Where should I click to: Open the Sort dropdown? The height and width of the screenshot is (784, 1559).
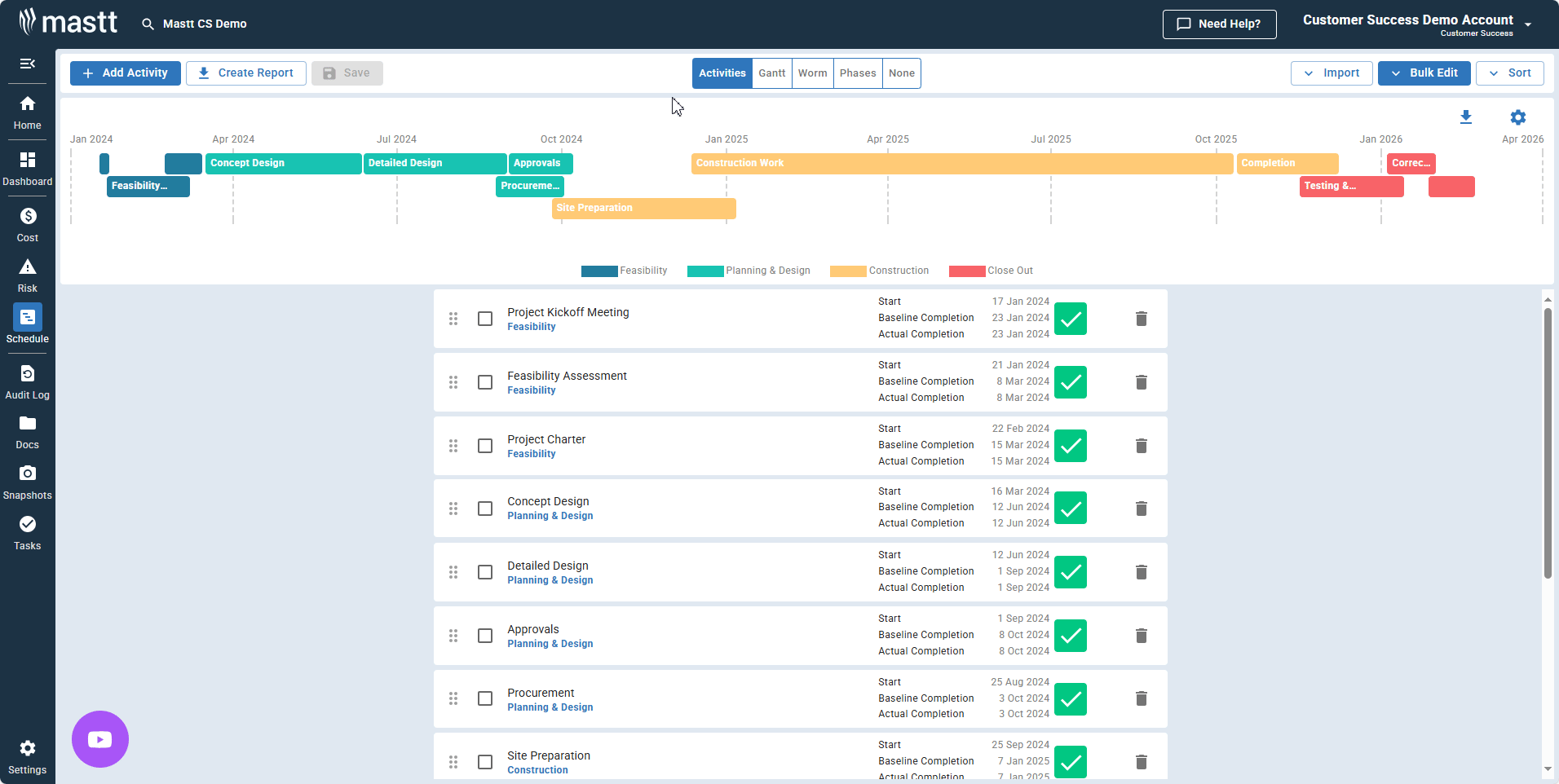(1509, 73)
